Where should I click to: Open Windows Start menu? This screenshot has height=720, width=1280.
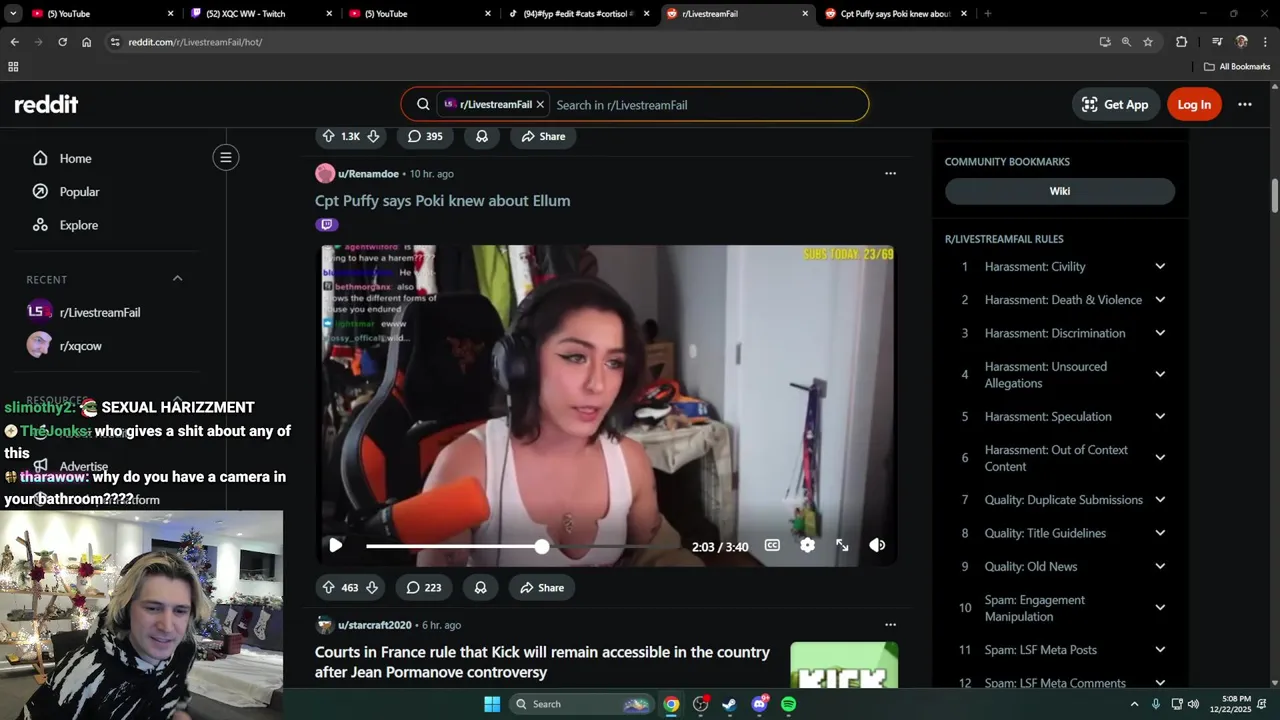coord(492,704)
